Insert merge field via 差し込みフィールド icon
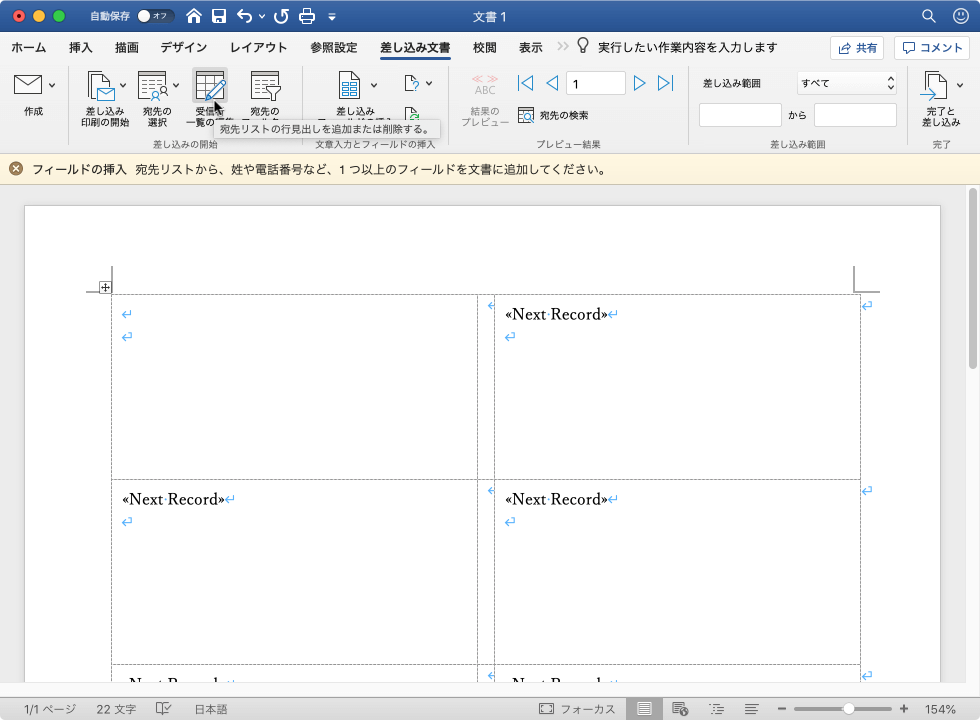The width and height of the screenshot is (980, 720). tap(349, 85)
